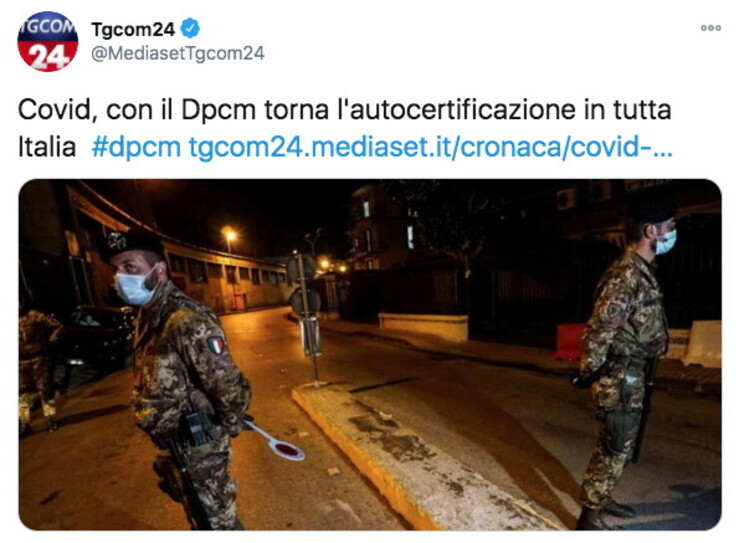Open the tweet's three-dot more options menu
Image resolution: width=739 pixels, height=543 pixels.
coord(711,28)
